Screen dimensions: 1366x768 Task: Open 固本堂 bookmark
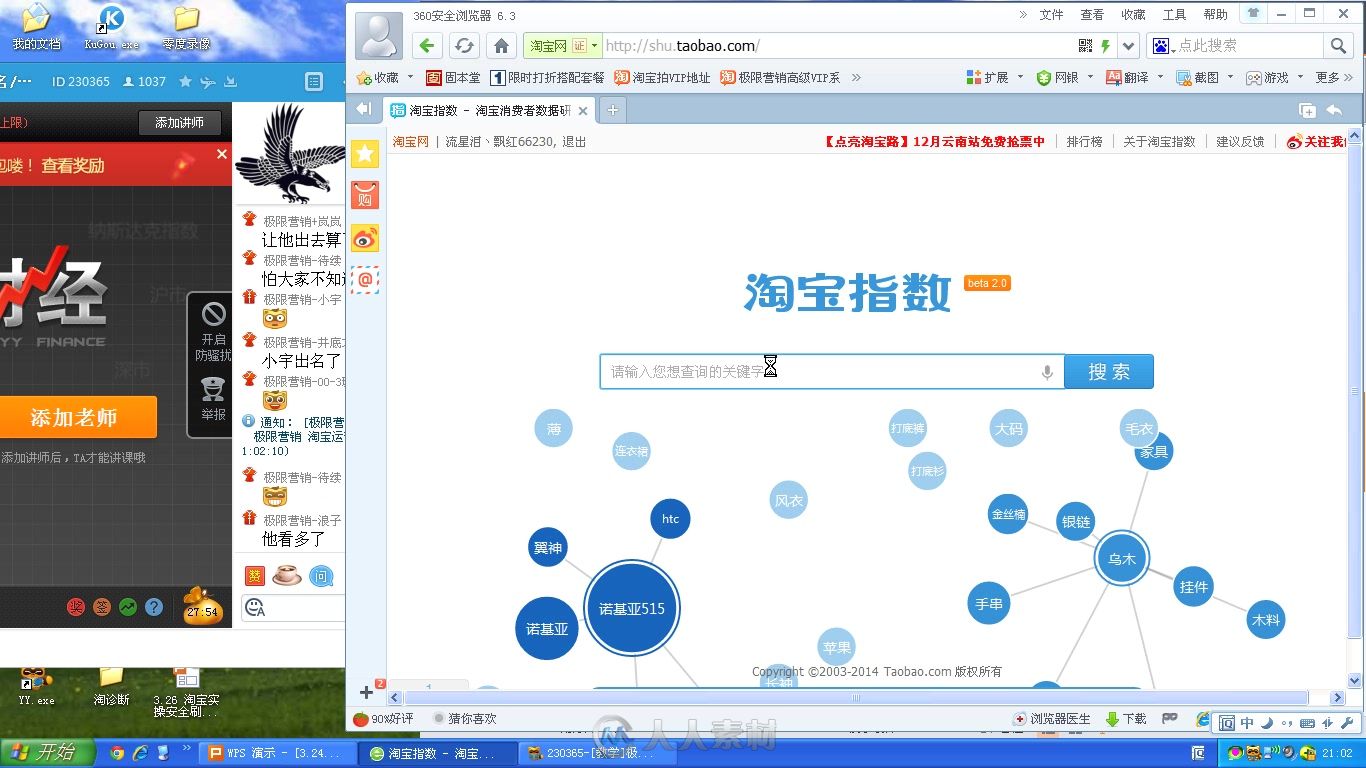453,78
